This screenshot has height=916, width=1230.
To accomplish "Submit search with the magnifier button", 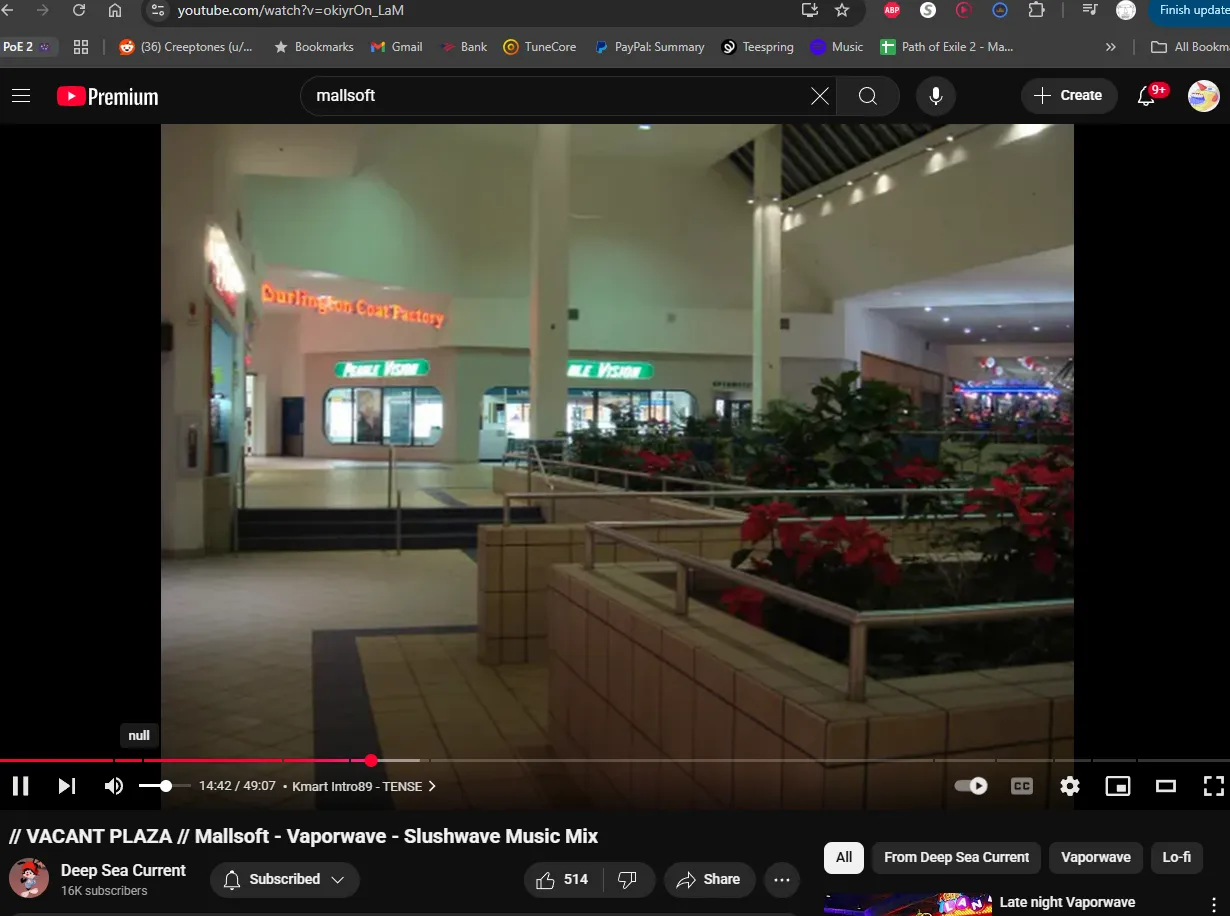I will (x=868, y=96).
